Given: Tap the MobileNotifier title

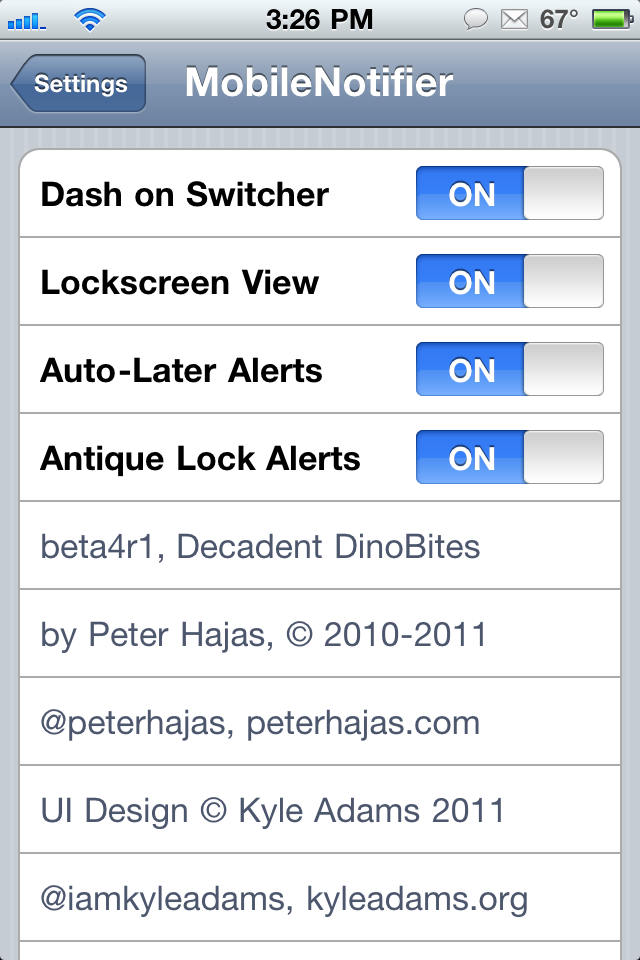Looking at the screenshot, I should click(319, 83).
